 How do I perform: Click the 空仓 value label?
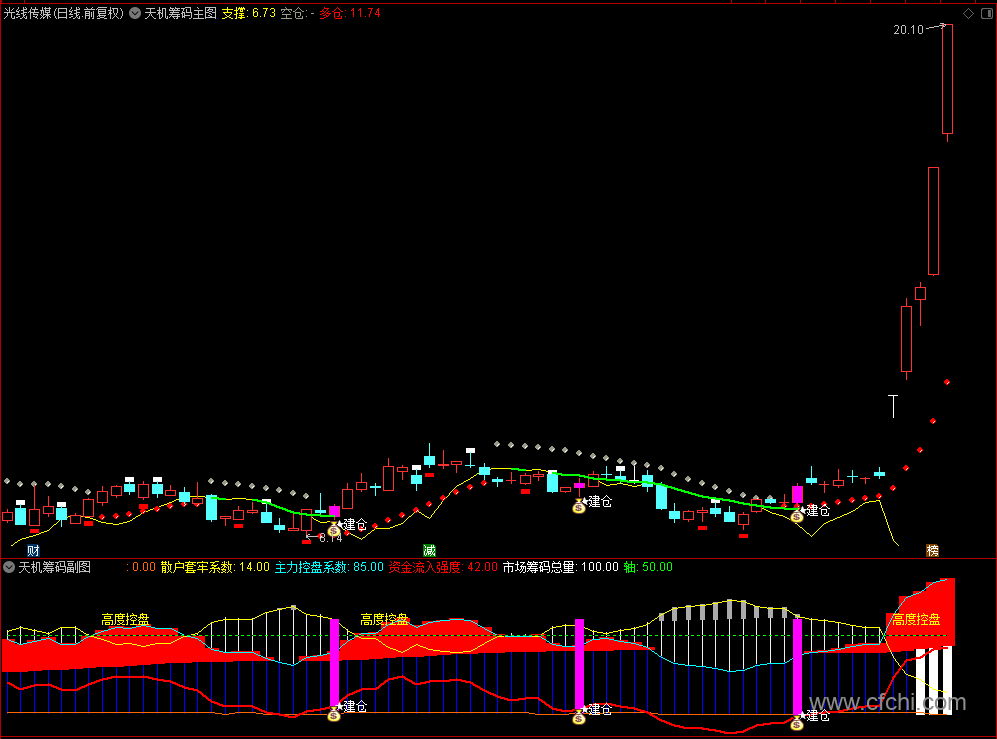(x=298, y=13)
